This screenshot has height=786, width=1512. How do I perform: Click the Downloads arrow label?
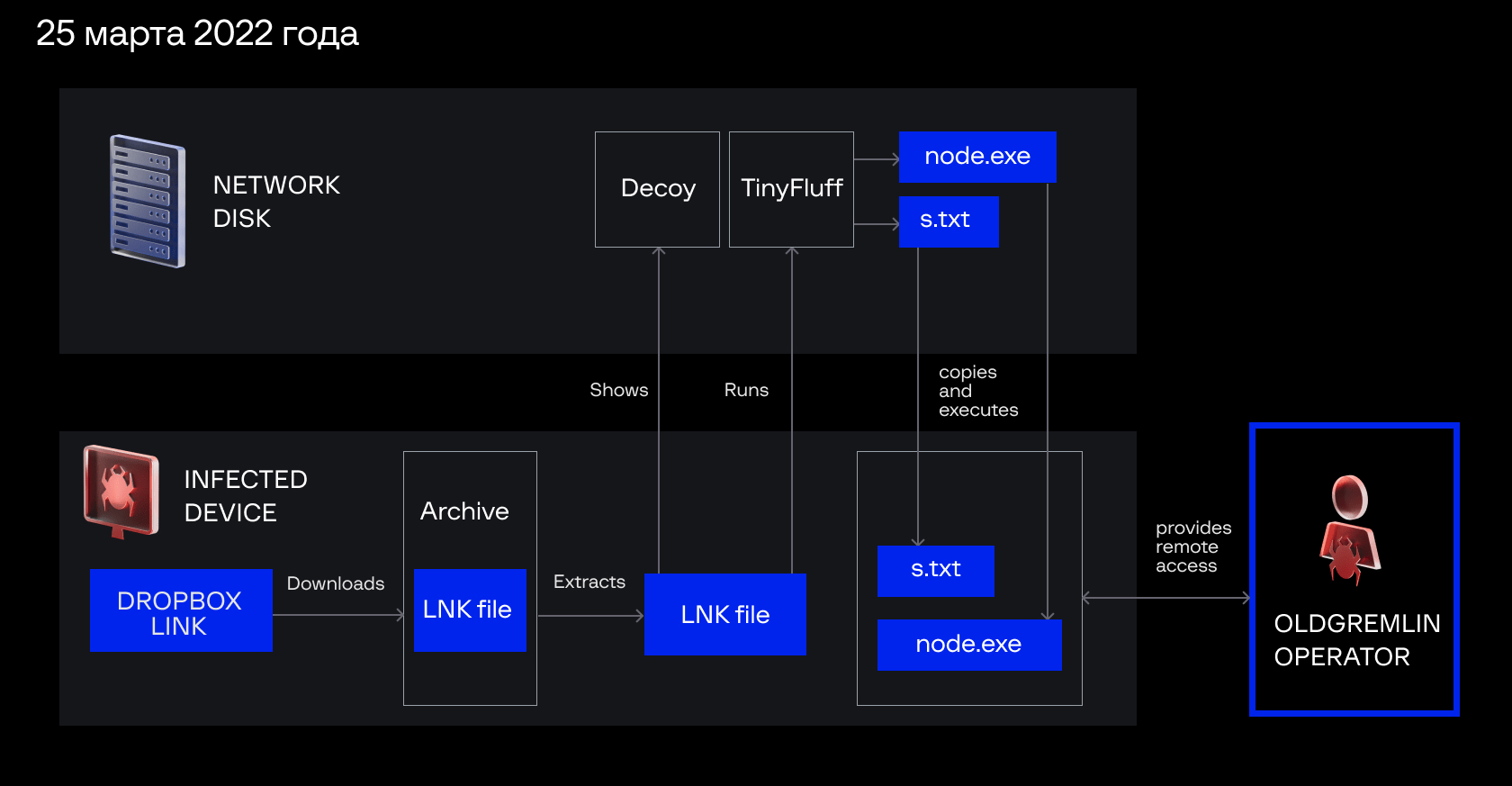point(335,583)
